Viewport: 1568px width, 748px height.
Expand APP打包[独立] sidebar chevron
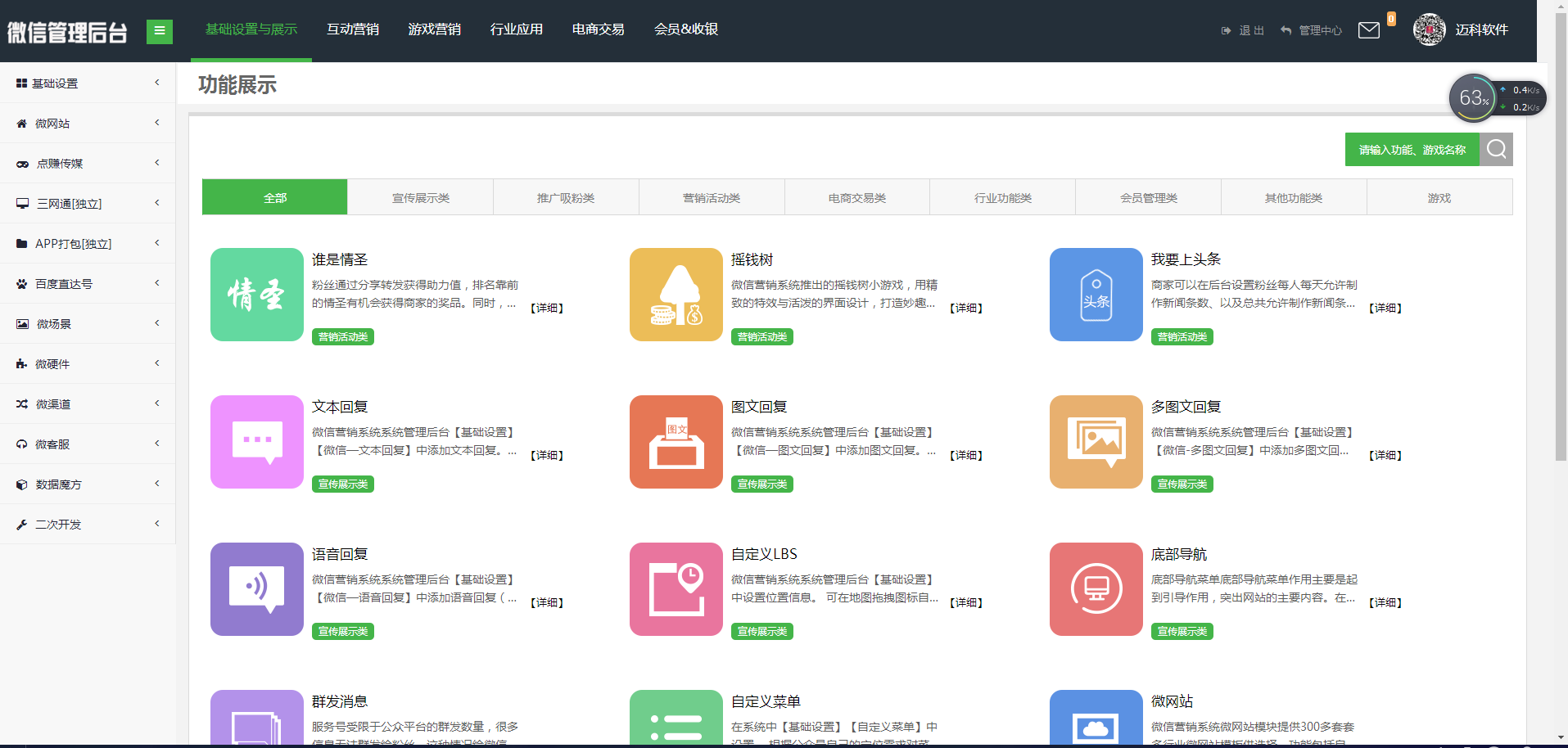pos(157,243)
